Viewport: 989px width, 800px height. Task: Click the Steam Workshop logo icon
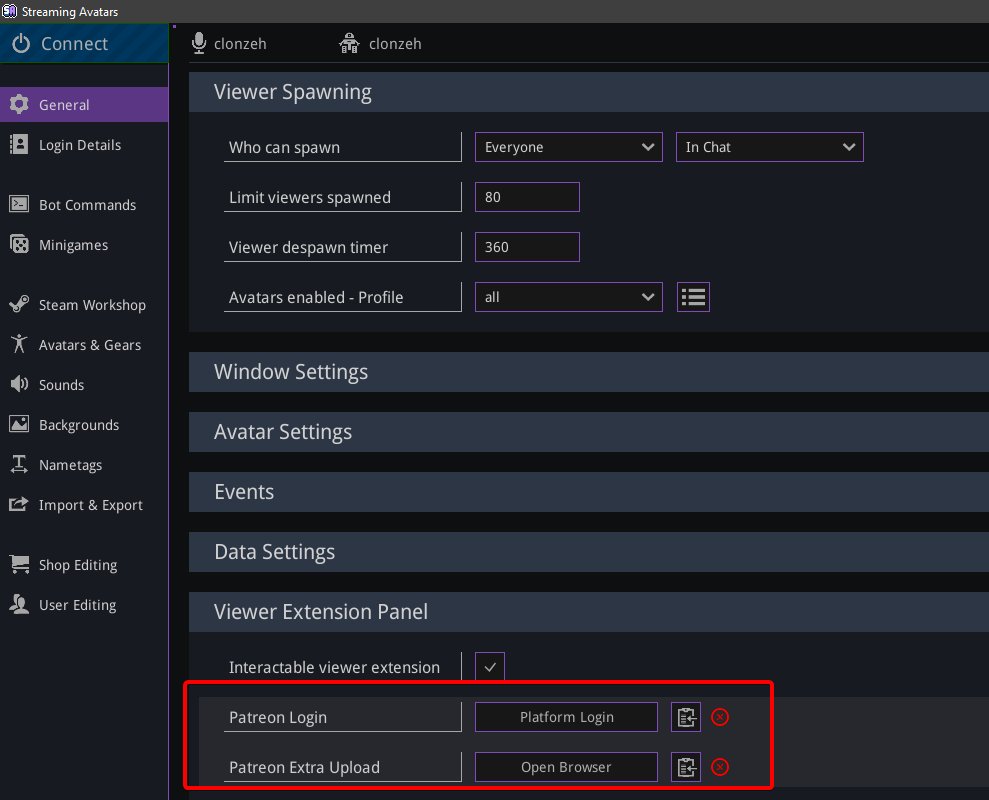click(19, 304)
